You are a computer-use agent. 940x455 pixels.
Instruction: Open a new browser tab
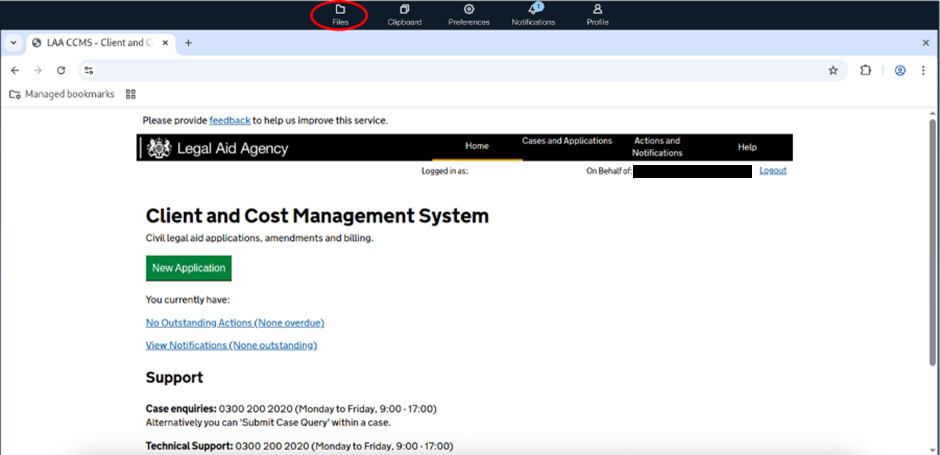coord(188,43)
